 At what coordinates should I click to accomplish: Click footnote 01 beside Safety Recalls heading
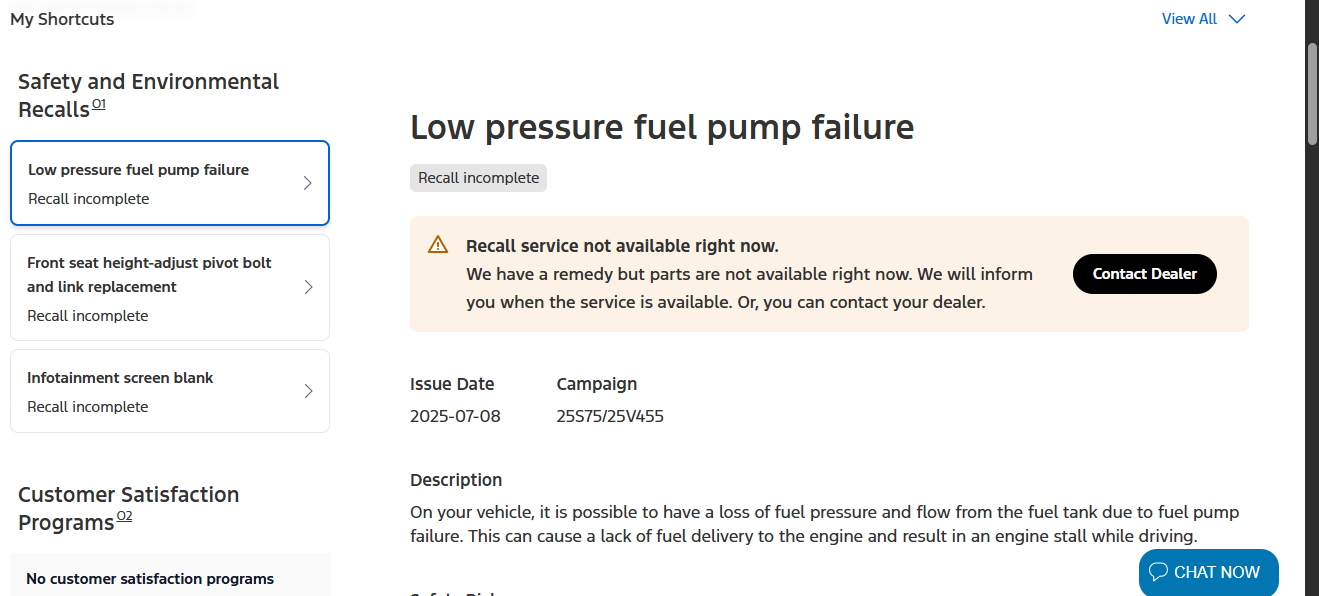99,104
